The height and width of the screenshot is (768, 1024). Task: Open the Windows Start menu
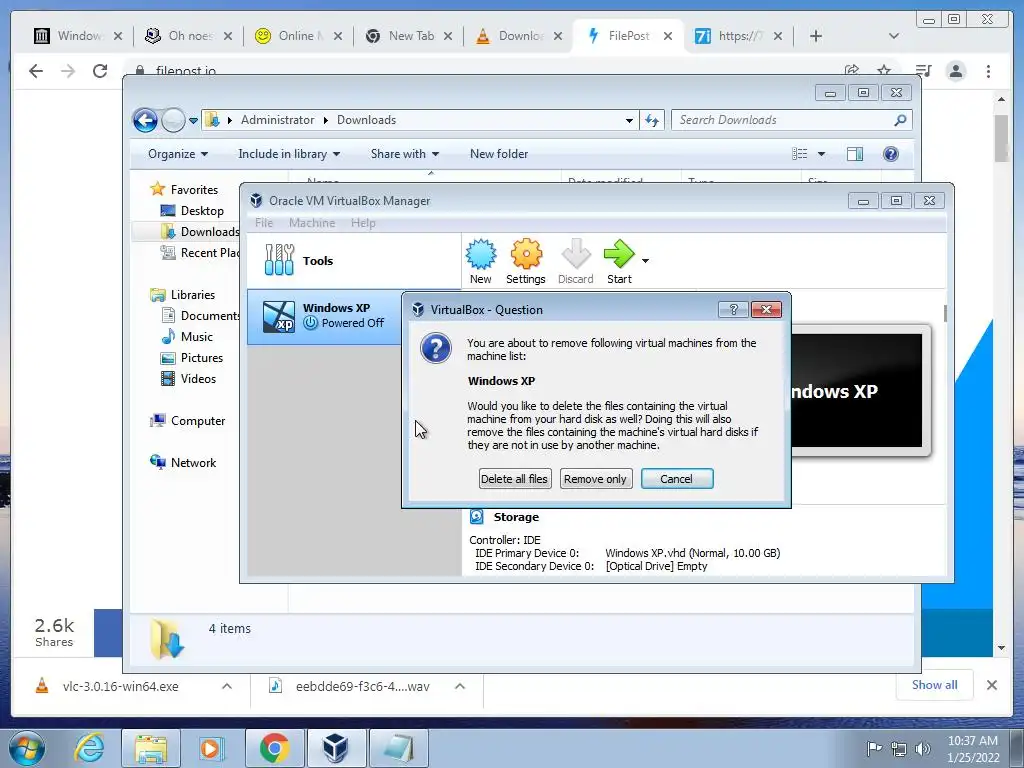coord(27,748)
